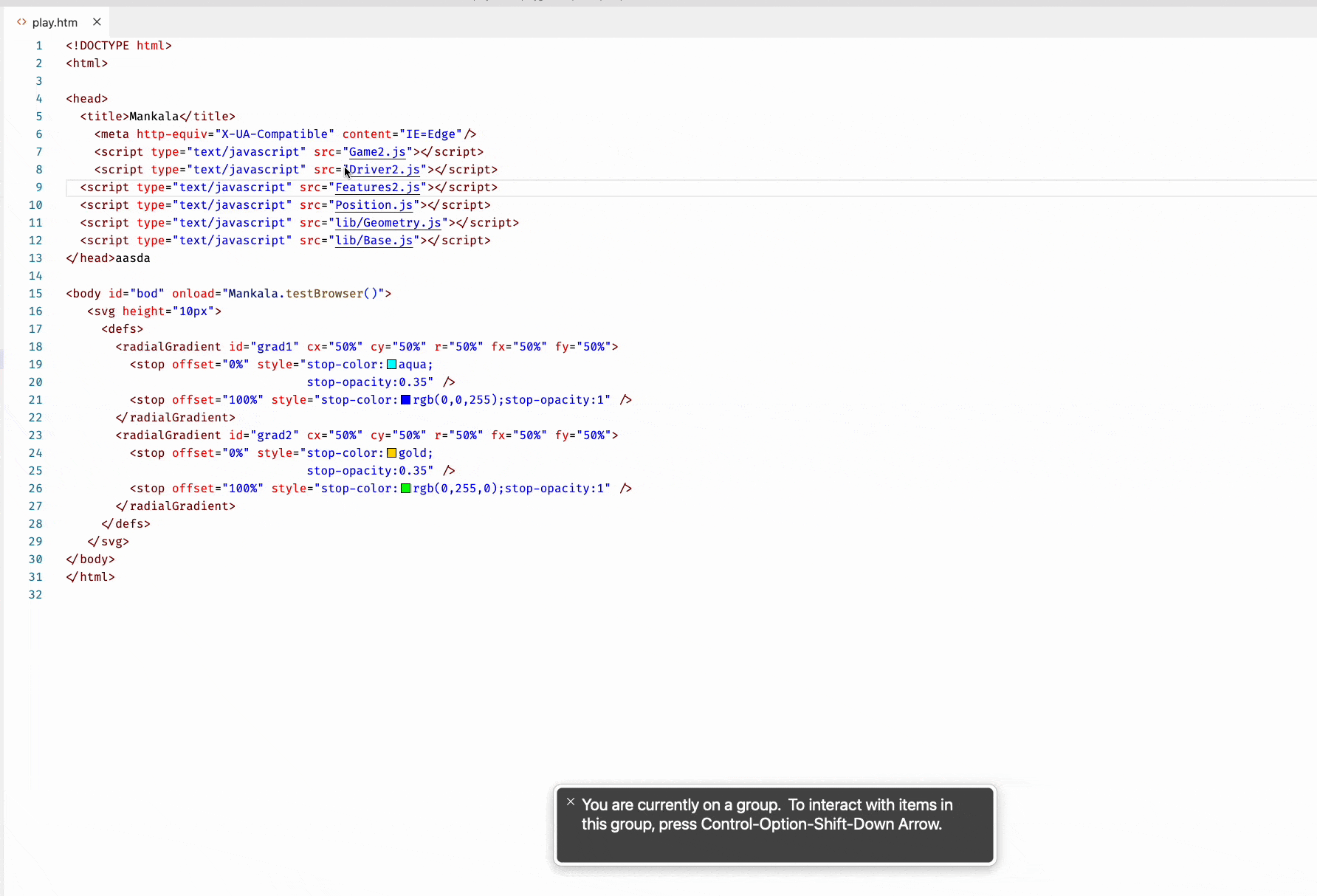The width and height of the screenshot is (1317, 896).
Task: Click the DOCTYPE declaration on line 1
Action: click(118, 45)
